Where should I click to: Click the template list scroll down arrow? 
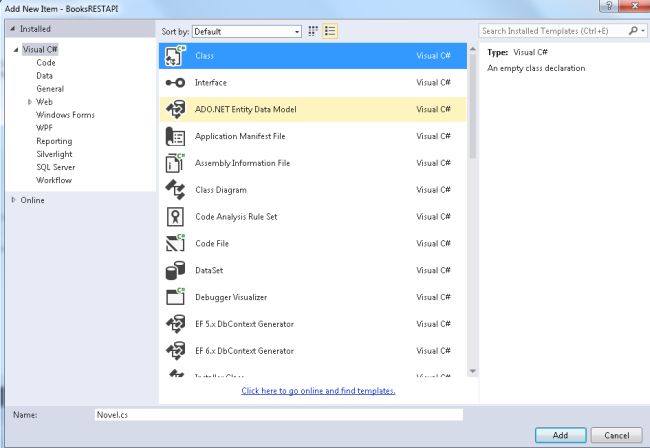[x=473, y=371]
